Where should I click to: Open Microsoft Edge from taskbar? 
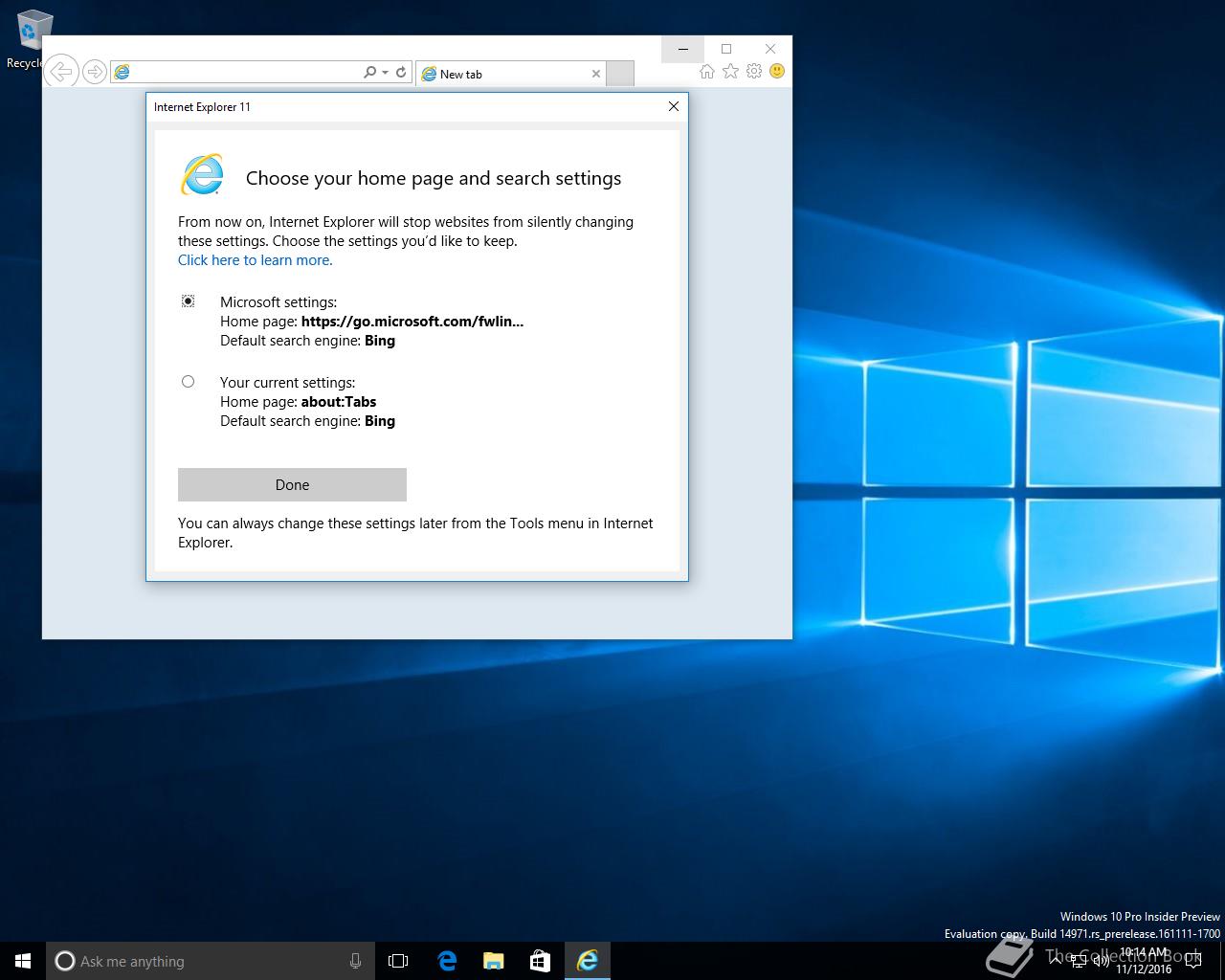pyautogui.click(x=447, y=961)
